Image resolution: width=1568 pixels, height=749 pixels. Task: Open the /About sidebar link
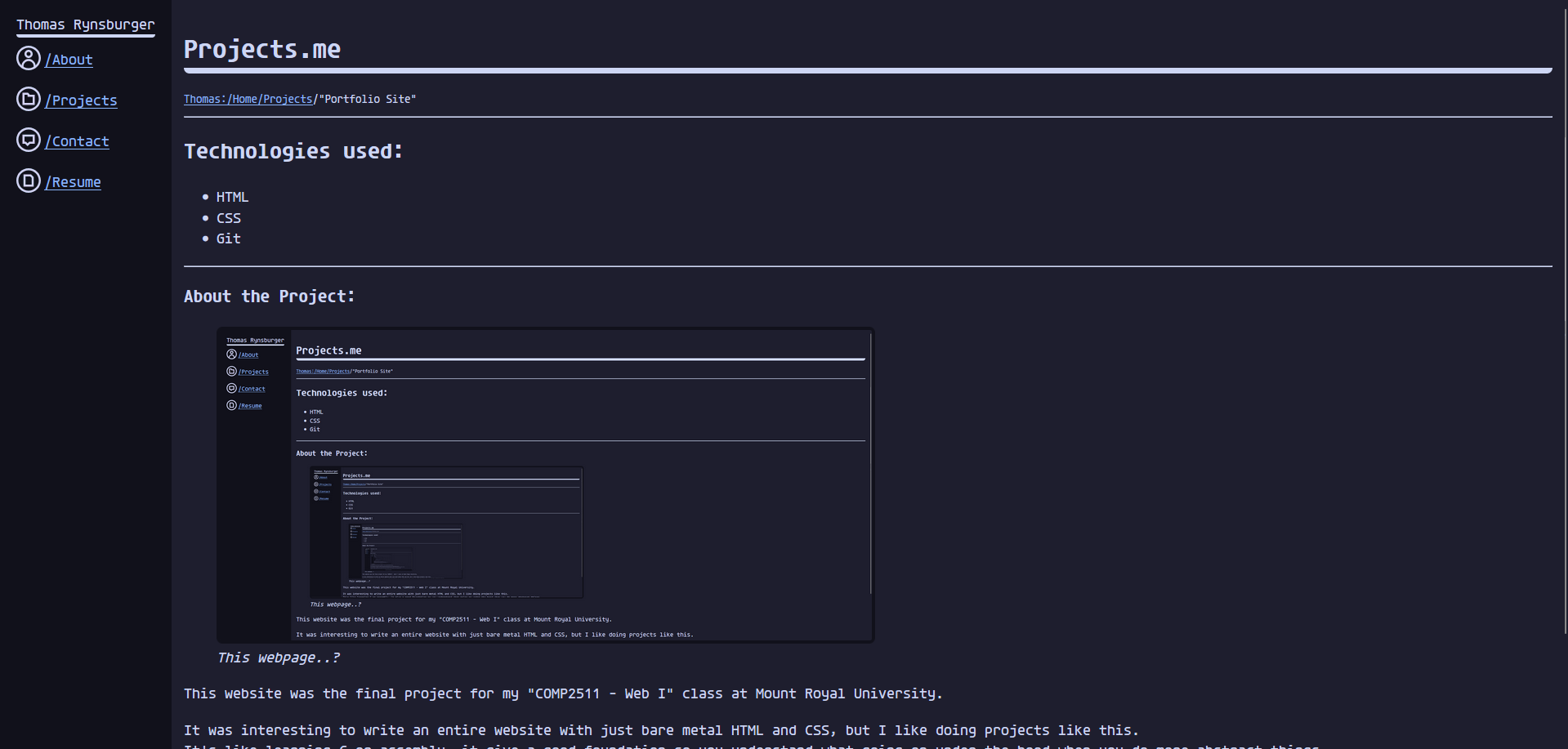point(69,60)
